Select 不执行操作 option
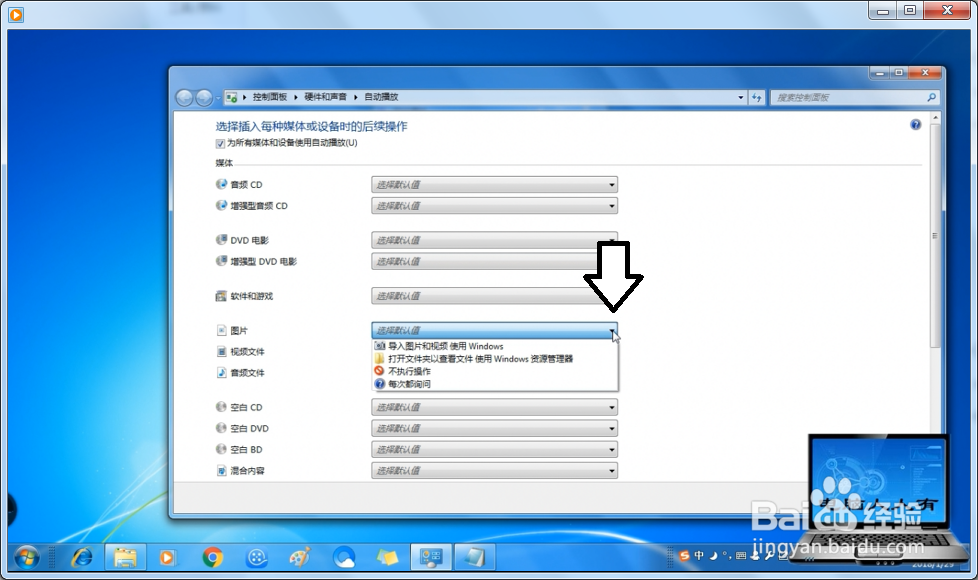Viewport: 978px width, 580px height. click(495, 371)
